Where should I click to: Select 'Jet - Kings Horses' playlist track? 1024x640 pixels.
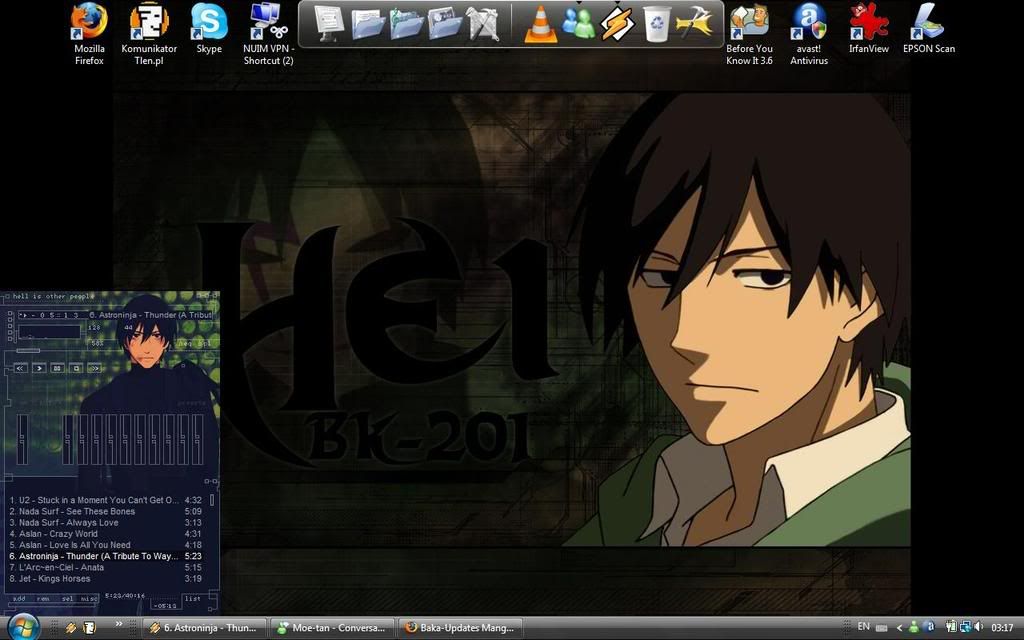[x=105, y=579]
